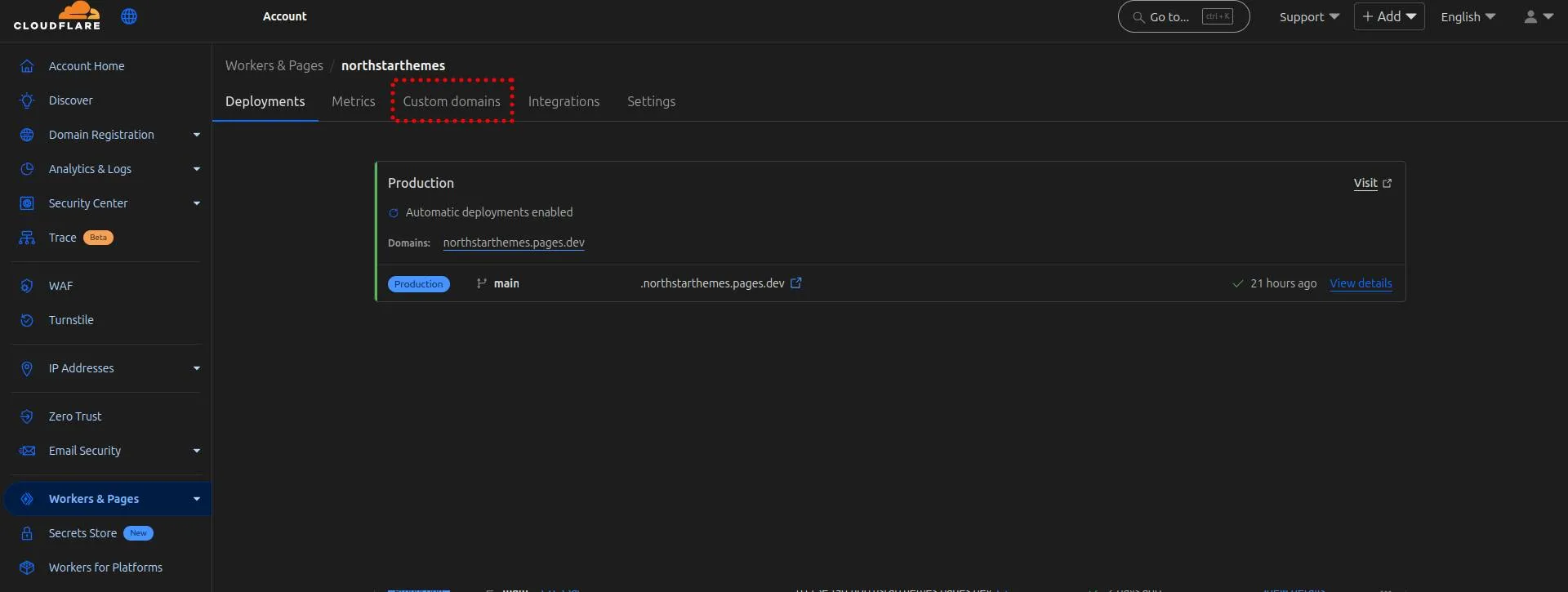
Task: Click the Secrets Store lock icon
Action: (27, 533)
